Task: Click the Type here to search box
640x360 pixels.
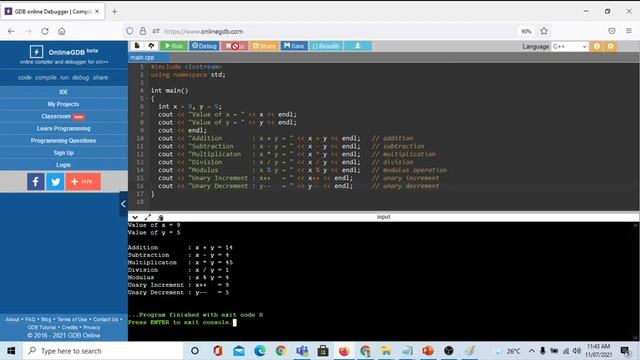Action: [x=103, y=351]
